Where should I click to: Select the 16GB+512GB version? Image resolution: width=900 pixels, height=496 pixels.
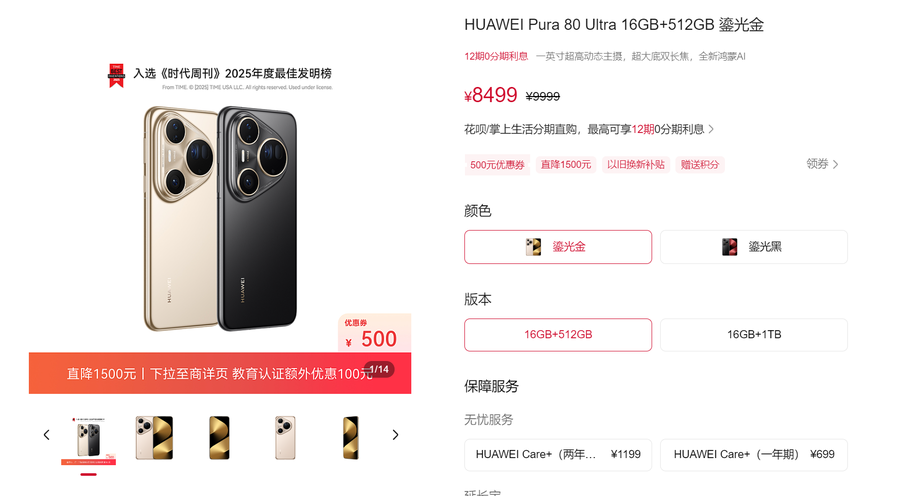click(558, 335)
